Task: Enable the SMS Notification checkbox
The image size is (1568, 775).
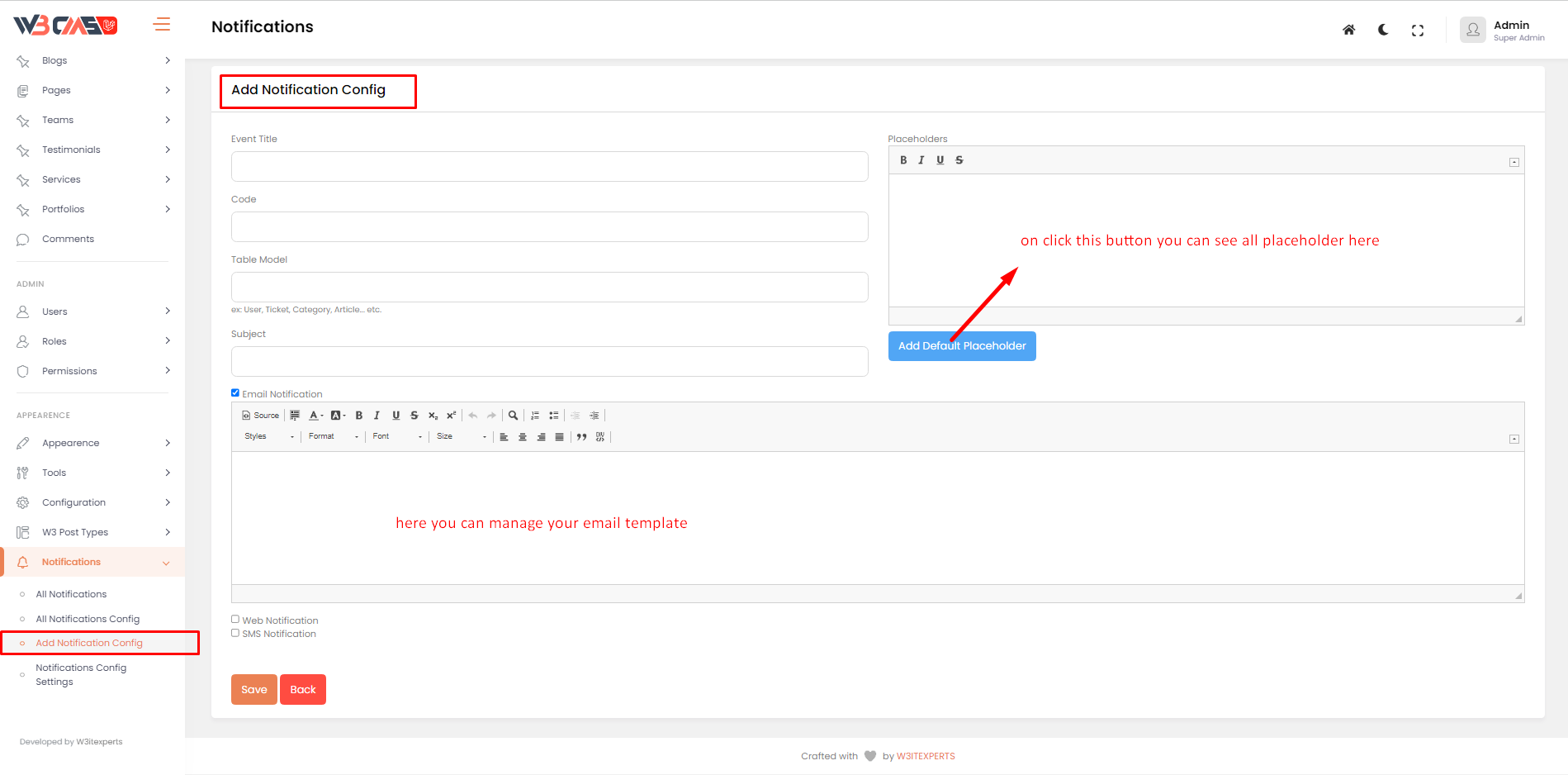Action: (235, 633)
